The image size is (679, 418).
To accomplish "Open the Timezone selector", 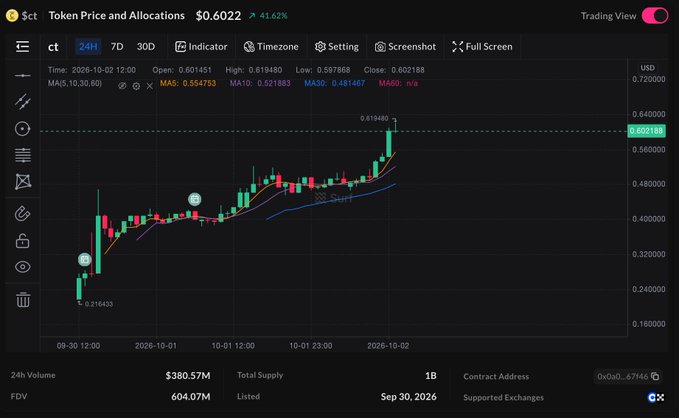I will pyautogui.click(x=271, y=46).
